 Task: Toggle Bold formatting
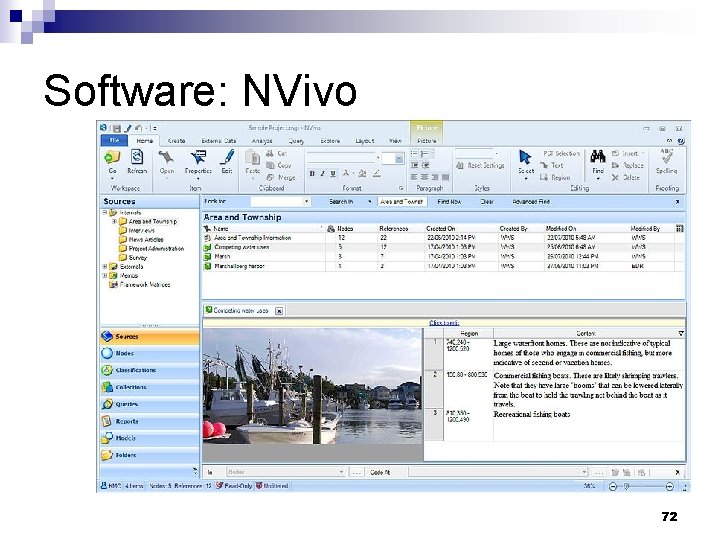(312, 174)
